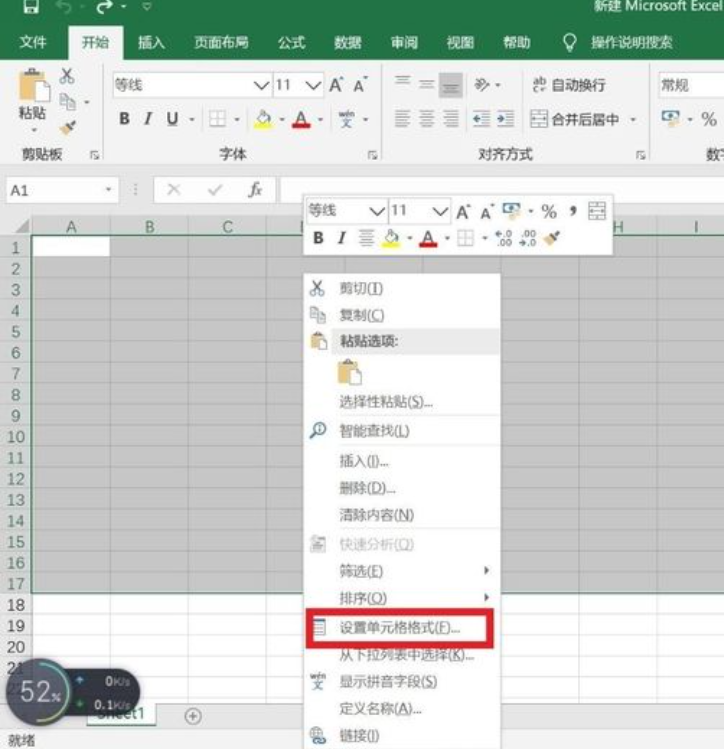Viewport: 724px width, 749px height.
Task: Expand the 筛选(E) submenu
Action: point(402,571)
